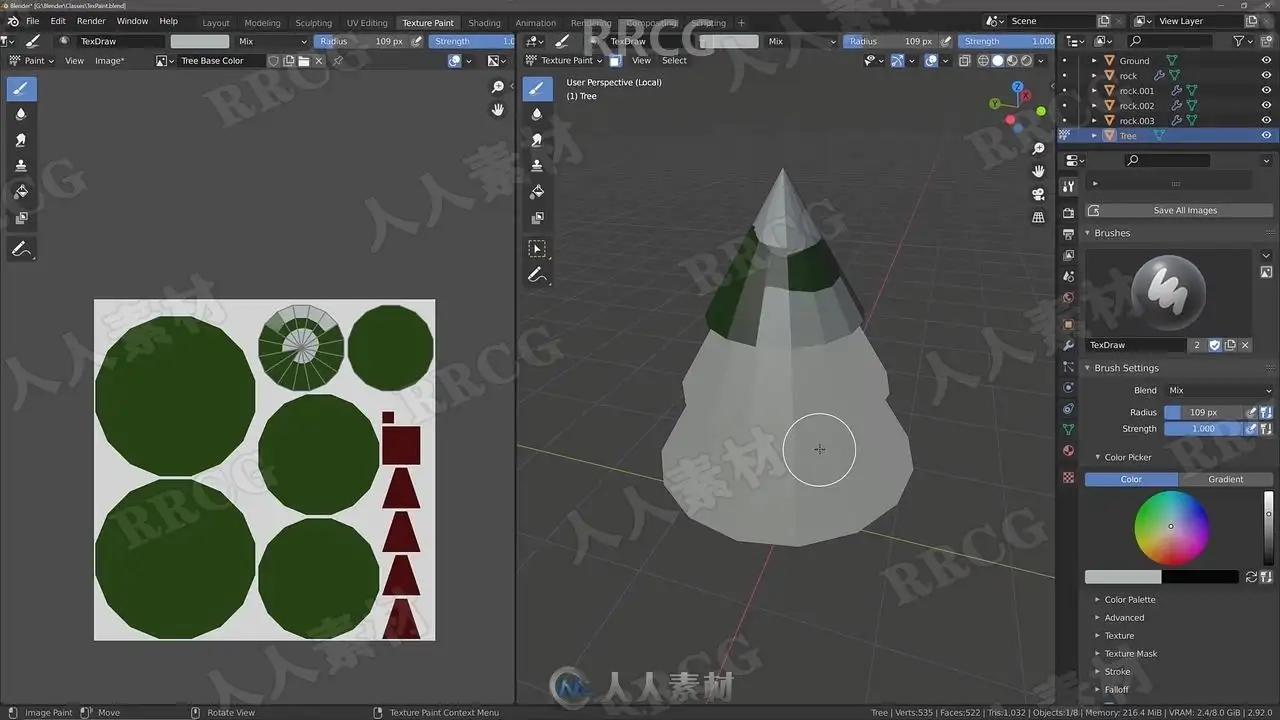Viewport: 1280px width, 720px height.
Task: Toggle fake user shield for TexDraw brush
Action: [x=1215, y=345]
